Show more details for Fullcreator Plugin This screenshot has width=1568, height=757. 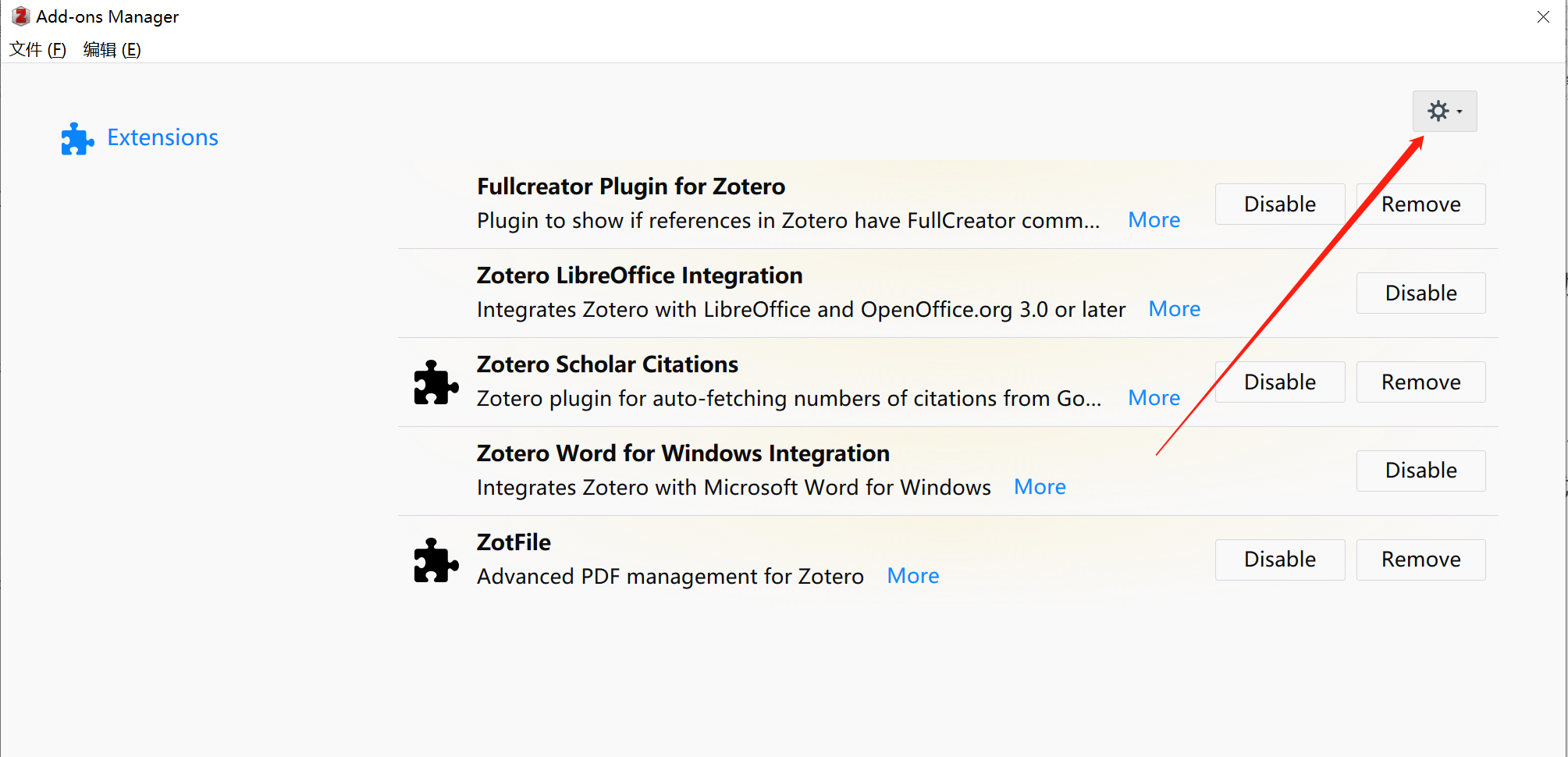tap(1154, 221)
